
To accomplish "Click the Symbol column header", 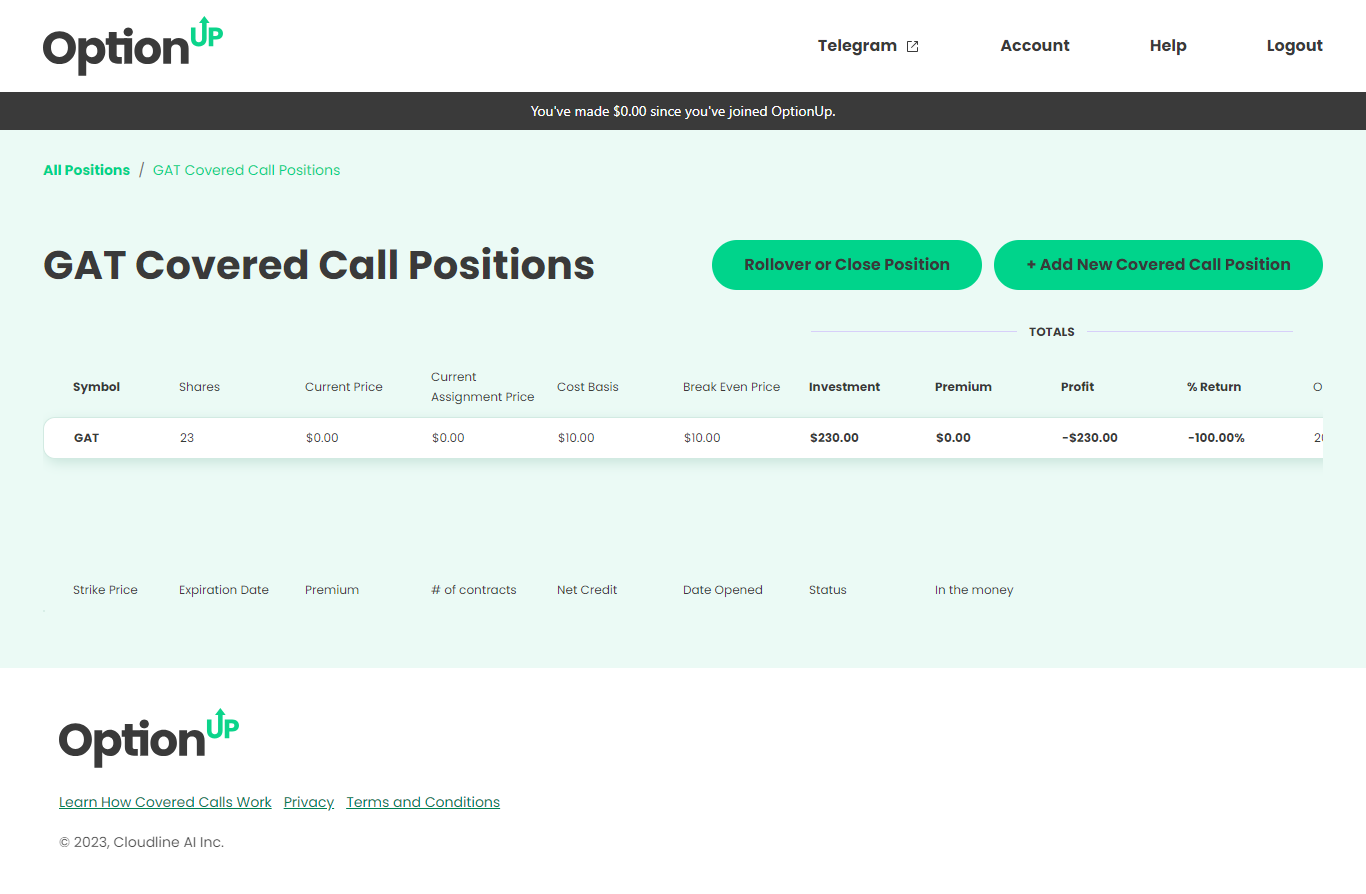I will 96,387.
